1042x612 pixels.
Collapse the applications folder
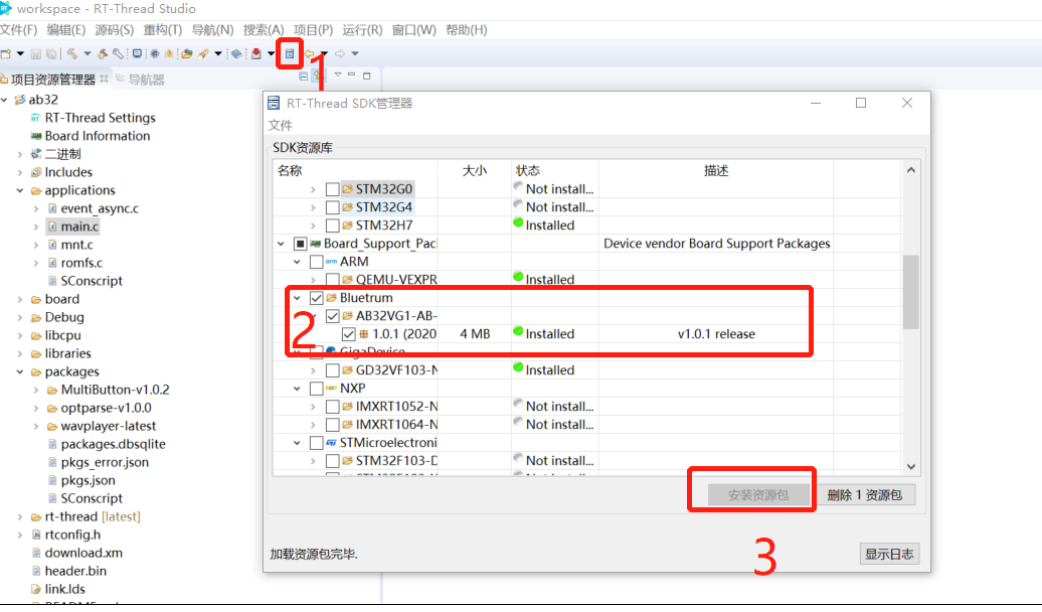click(20, 190)
